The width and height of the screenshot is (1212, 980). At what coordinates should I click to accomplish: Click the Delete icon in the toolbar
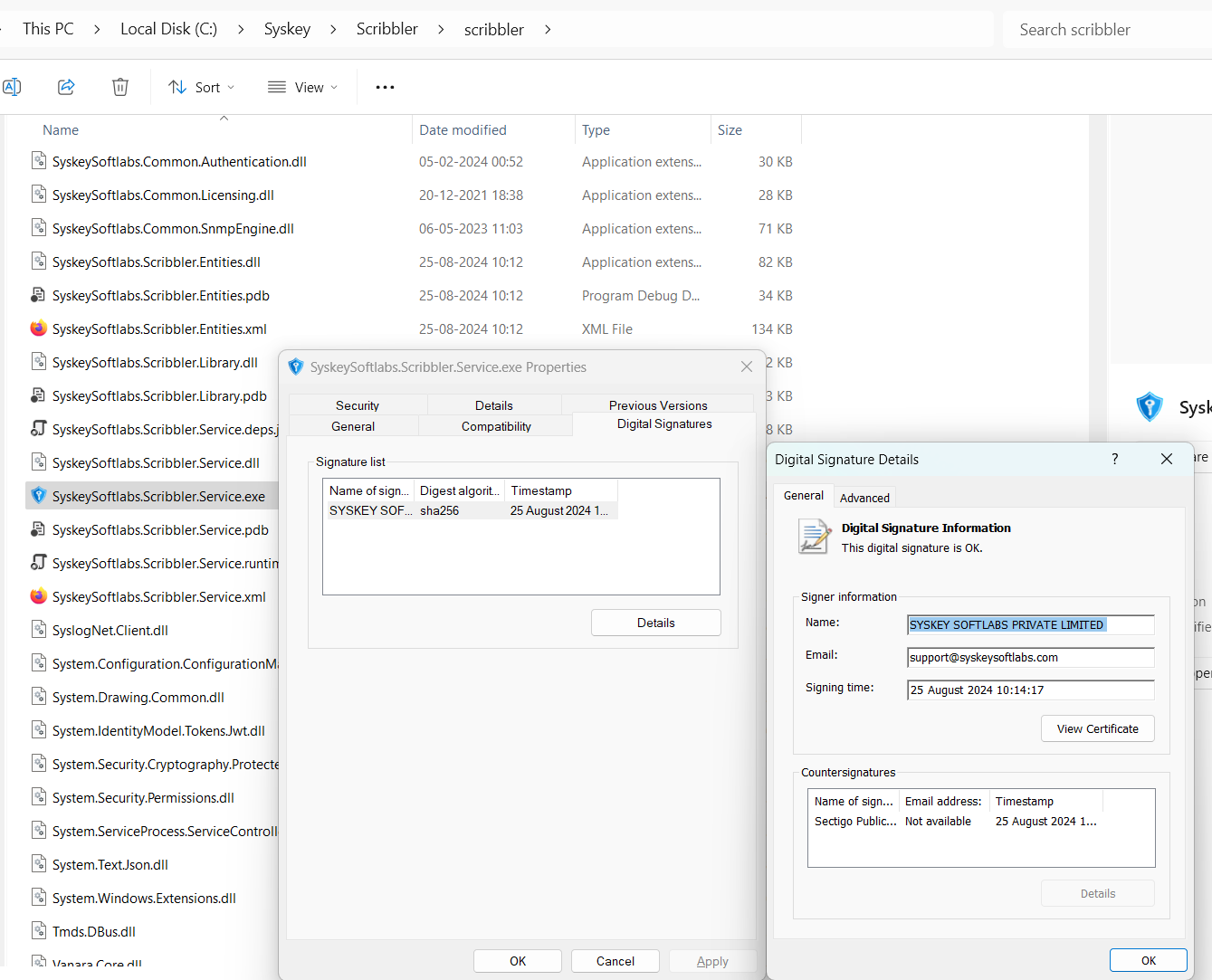coord(119,86)
